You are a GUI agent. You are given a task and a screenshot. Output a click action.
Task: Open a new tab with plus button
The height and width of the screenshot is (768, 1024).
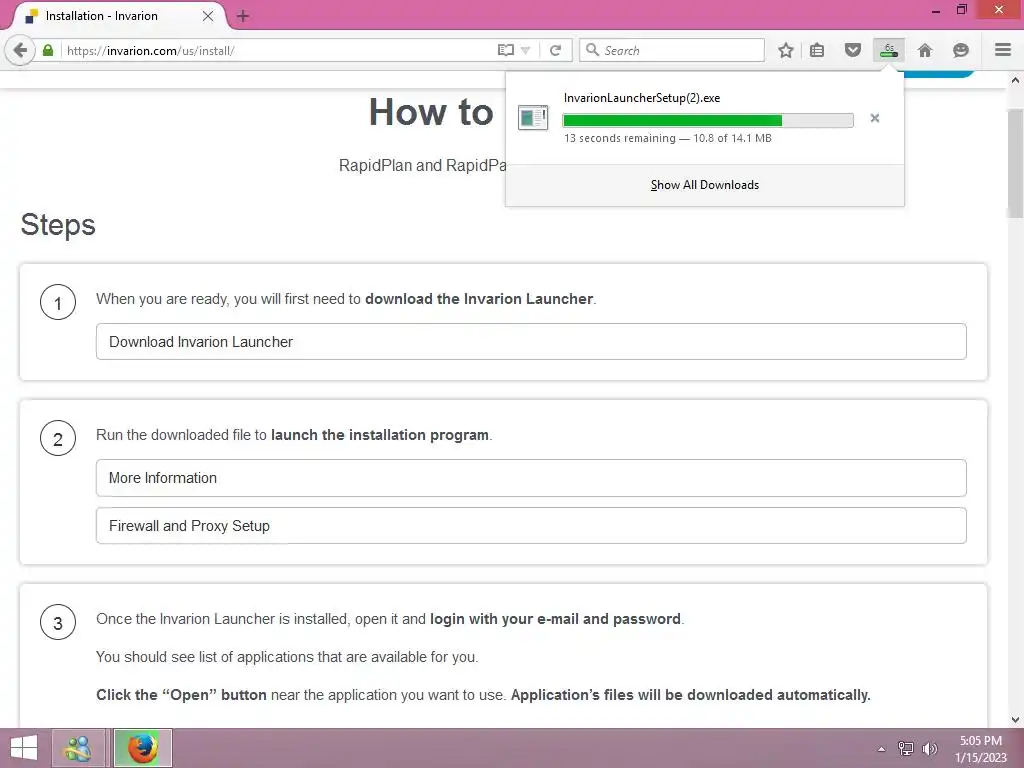pyautogui.click(x=243, y=16)
